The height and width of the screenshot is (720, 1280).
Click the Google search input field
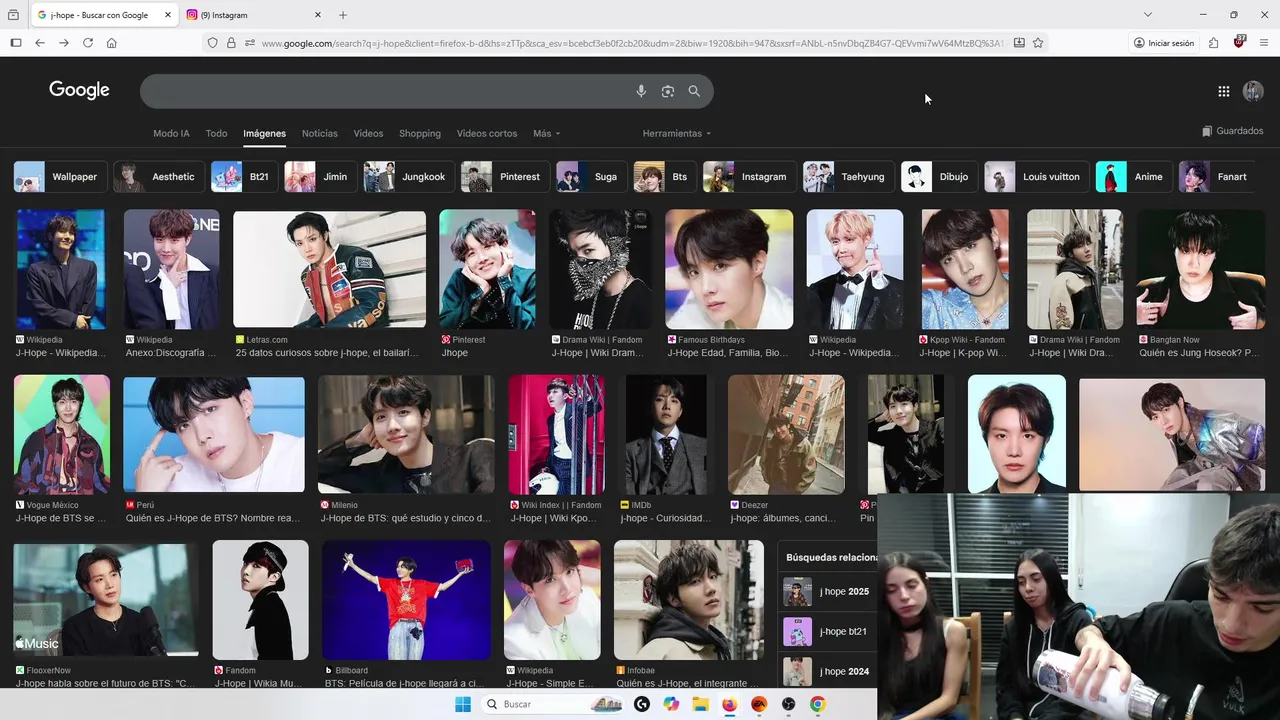(x=385, y=91)
